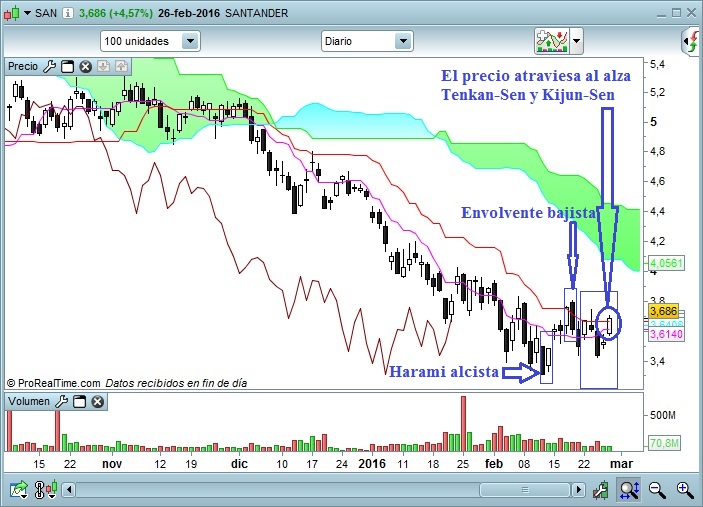
Task: Click the yellow 3,686 price label
Action: coord(664,311)
